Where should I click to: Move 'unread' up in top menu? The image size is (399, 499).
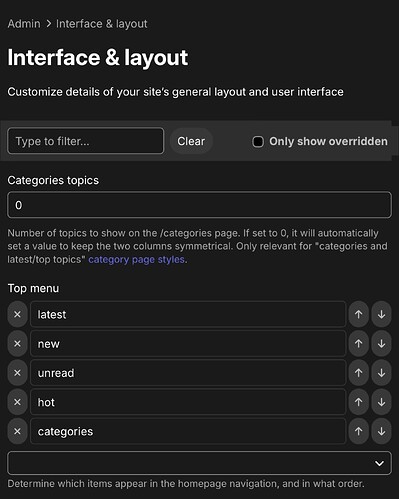point(359,373)
